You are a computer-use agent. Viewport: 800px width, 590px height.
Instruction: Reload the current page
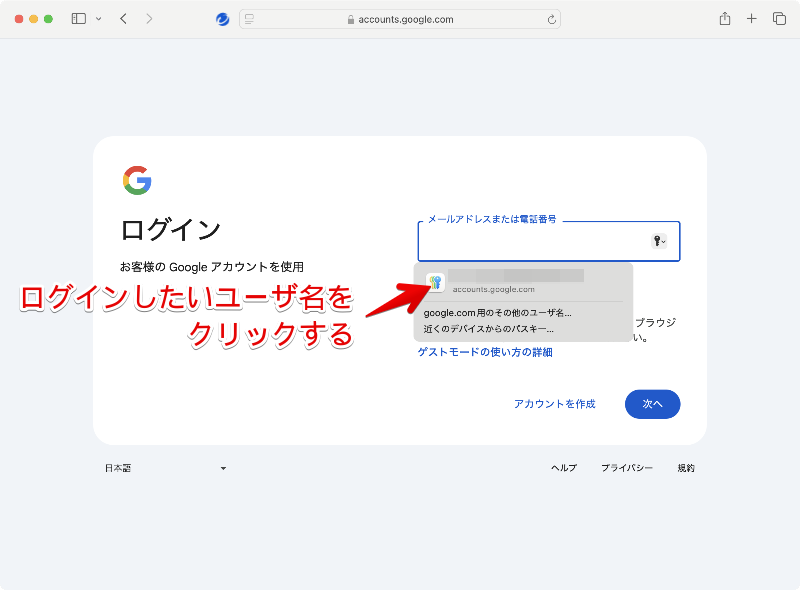pyautogui.click(x=552, y=19)
